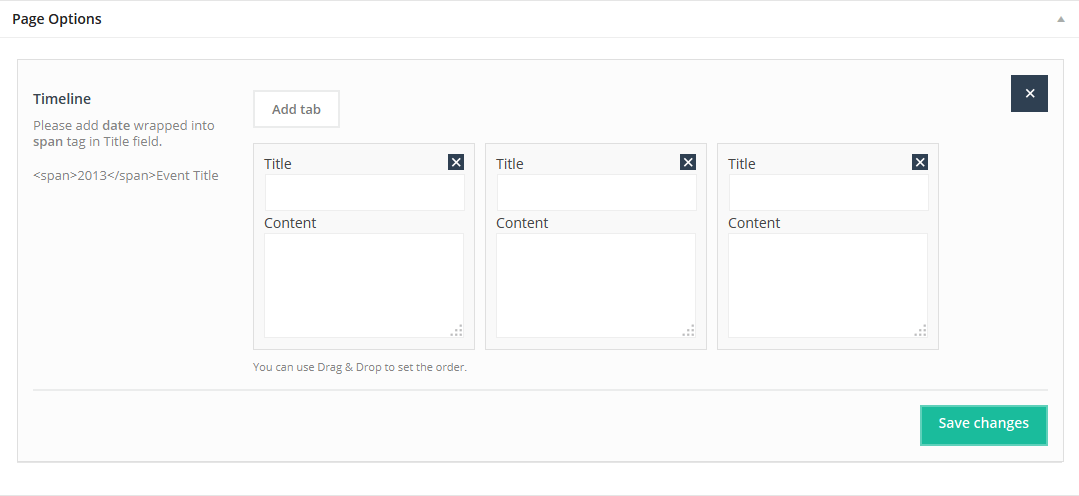
Task: Click the Timeline section heading
Action: point(62,99)
